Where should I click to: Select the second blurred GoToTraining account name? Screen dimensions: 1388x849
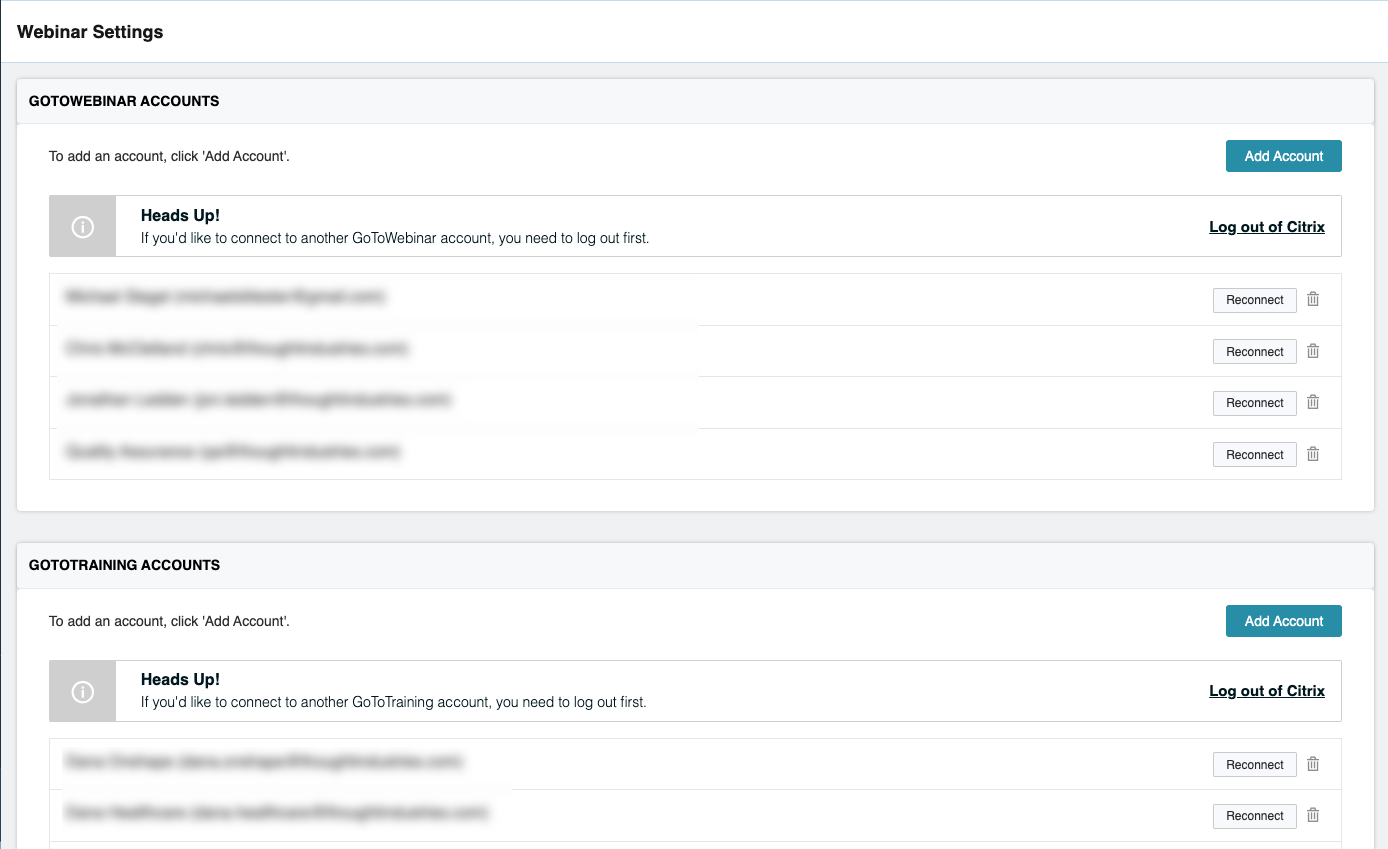[277, 813]
